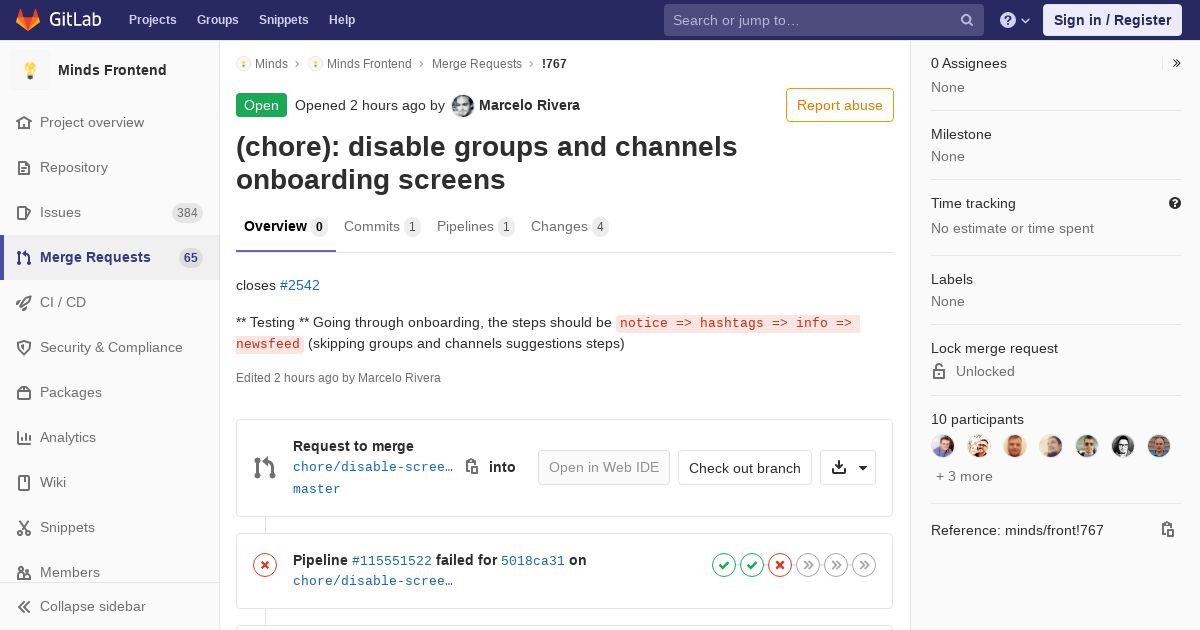This screenshot has width=1200, height=630.
Task: Click the failed third pipeline stage icon
Action: pos(780,565)
